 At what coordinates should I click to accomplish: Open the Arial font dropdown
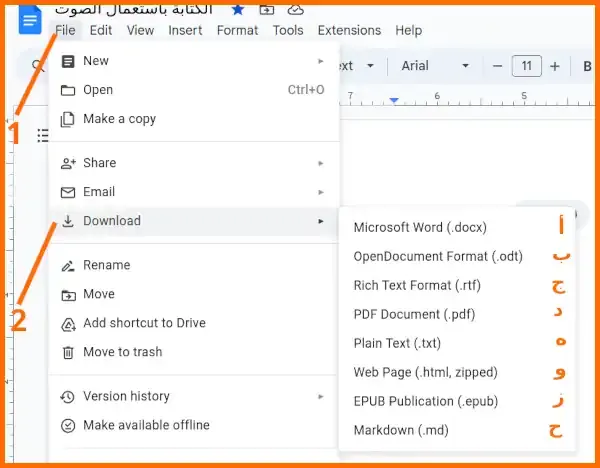(x=435, y=66)
